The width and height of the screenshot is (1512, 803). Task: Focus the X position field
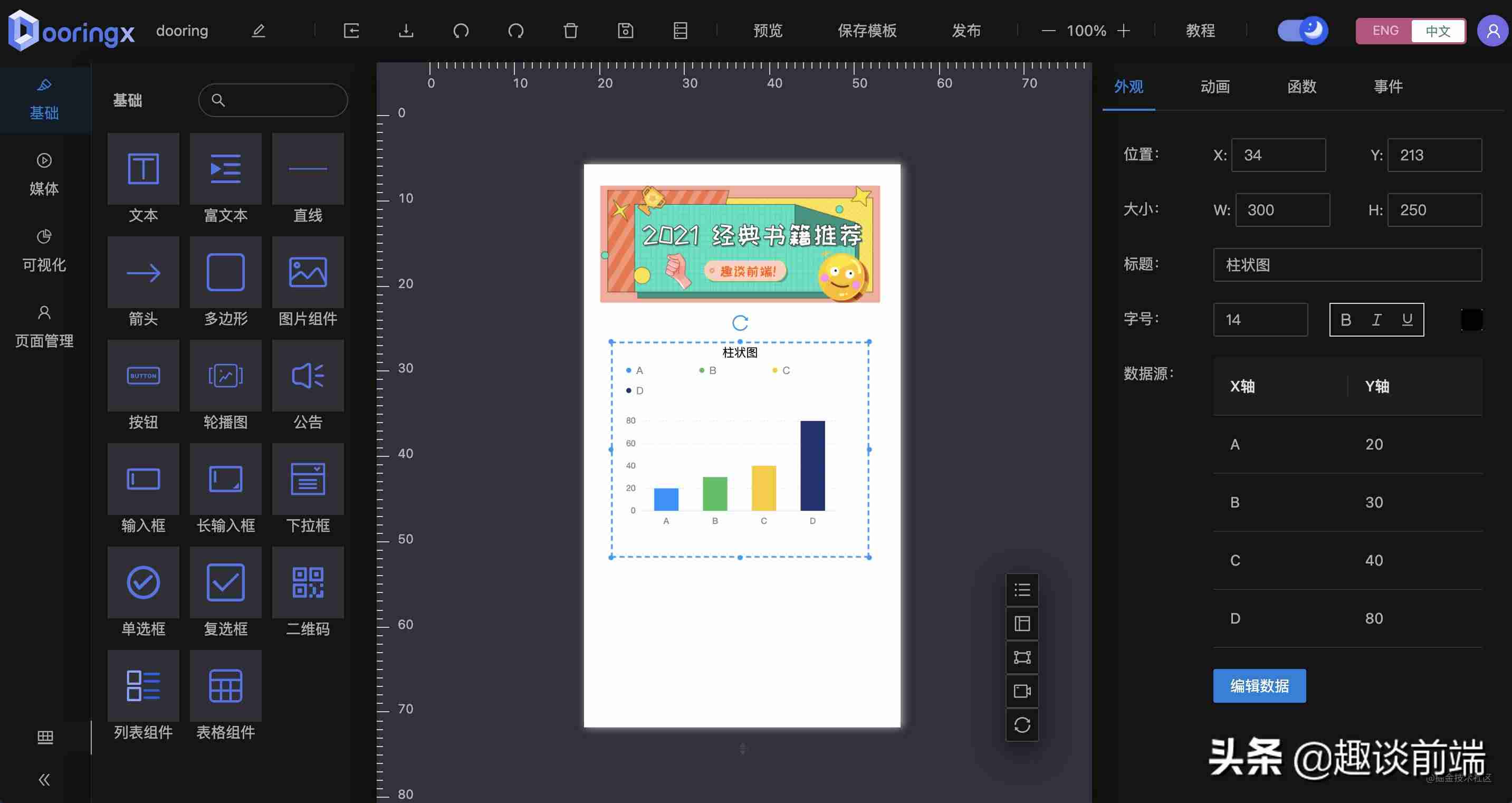point(1278,155)
